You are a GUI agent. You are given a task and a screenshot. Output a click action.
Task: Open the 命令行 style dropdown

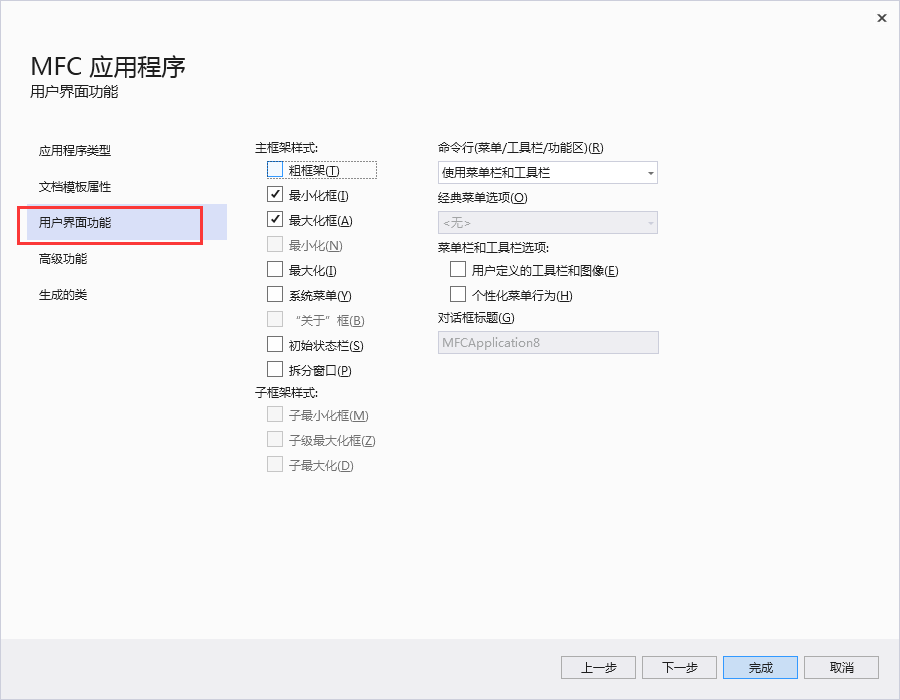coord(547,172)
